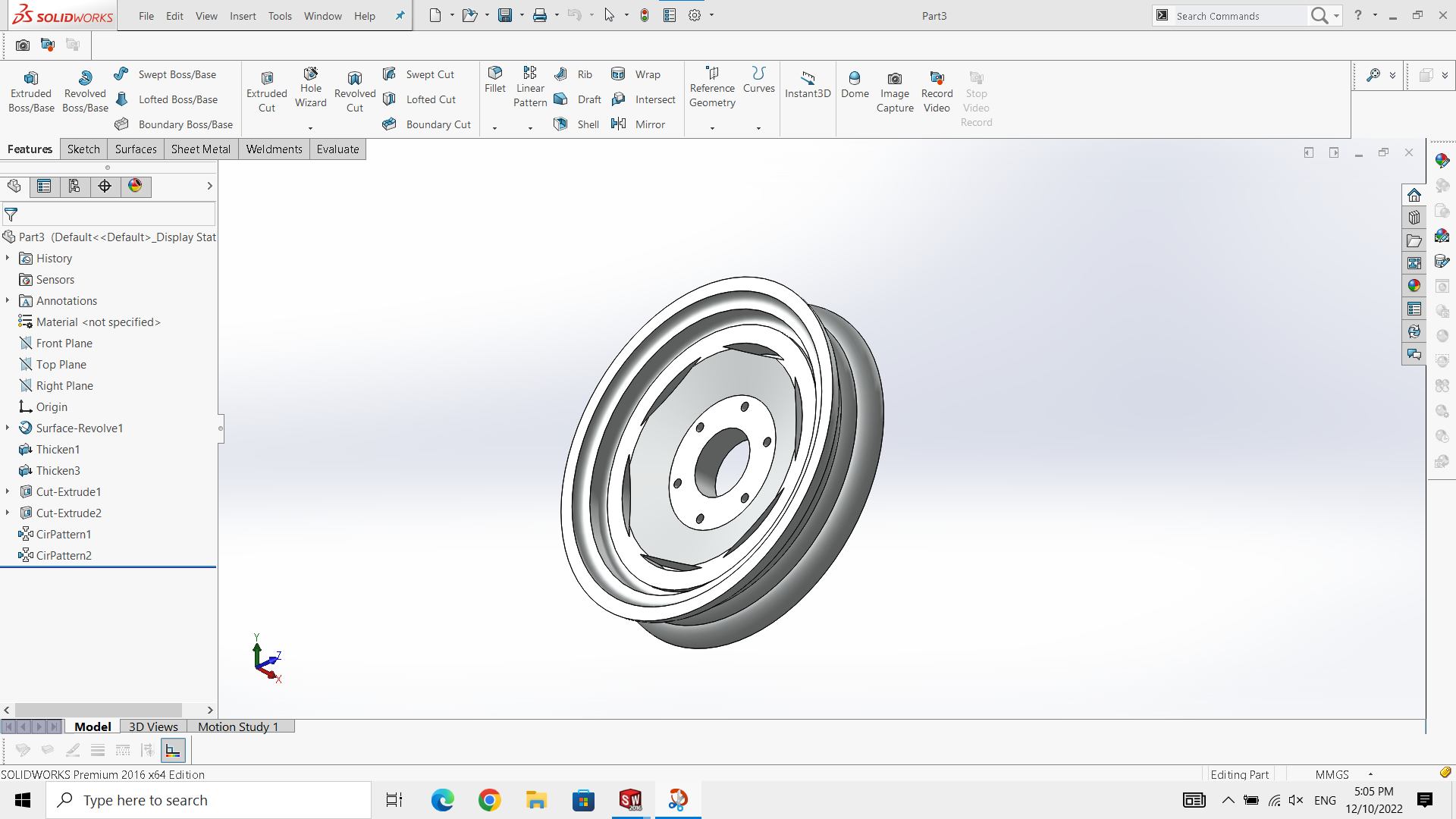Expand the Surface-Revolve1 feature

(8, 428)
